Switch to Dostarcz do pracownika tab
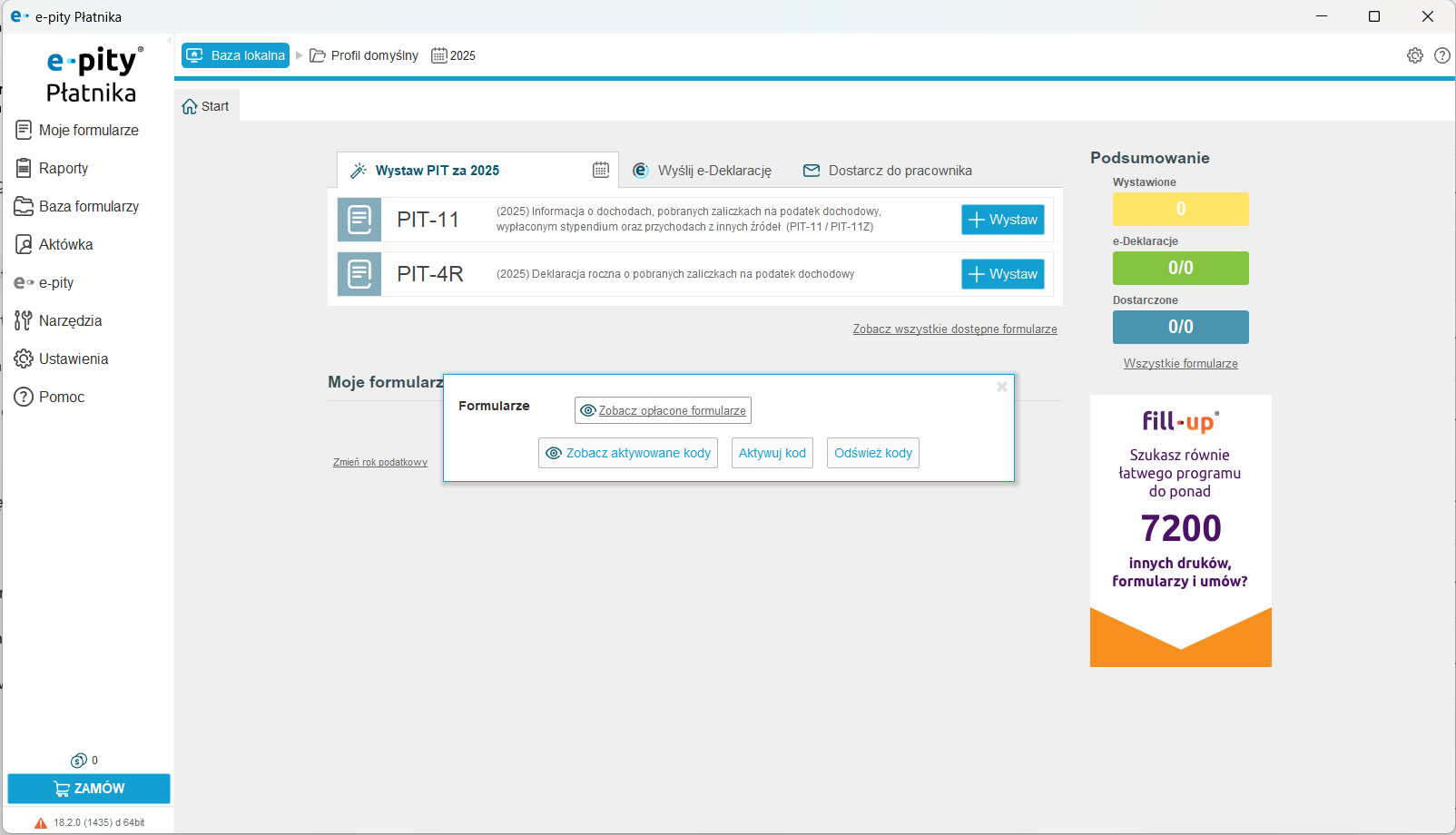Image resolution: width=1456 pixels, height=835 pixels. [x=888, y=171]
